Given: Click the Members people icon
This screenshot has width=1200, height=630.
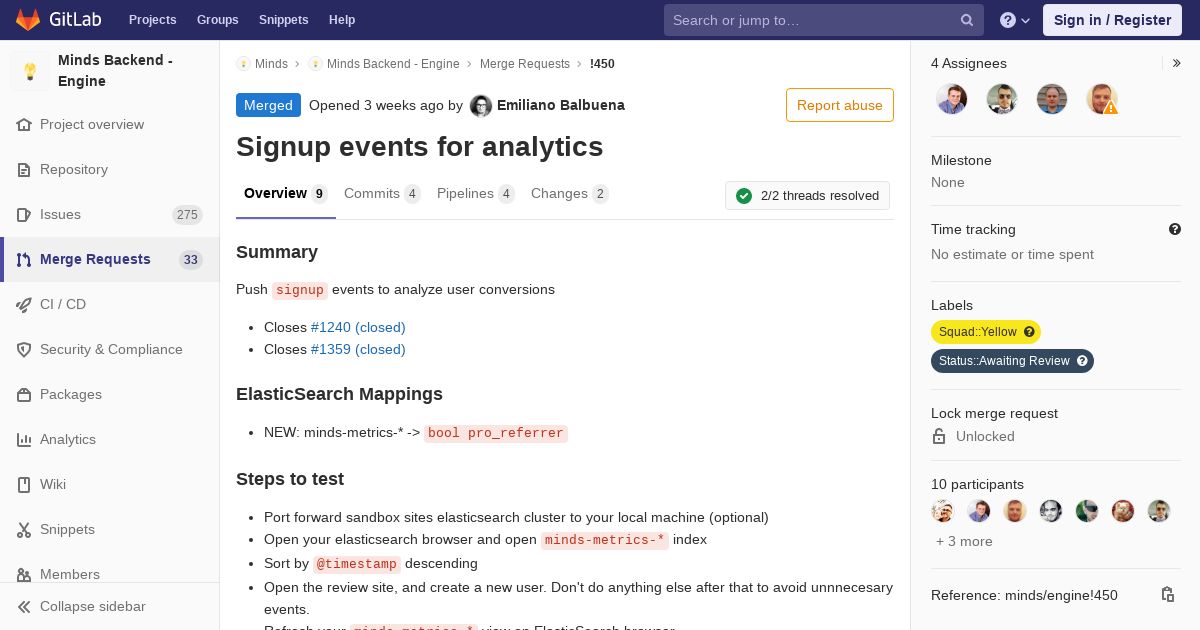Looking at the screenshot, I should pos(24,575).
